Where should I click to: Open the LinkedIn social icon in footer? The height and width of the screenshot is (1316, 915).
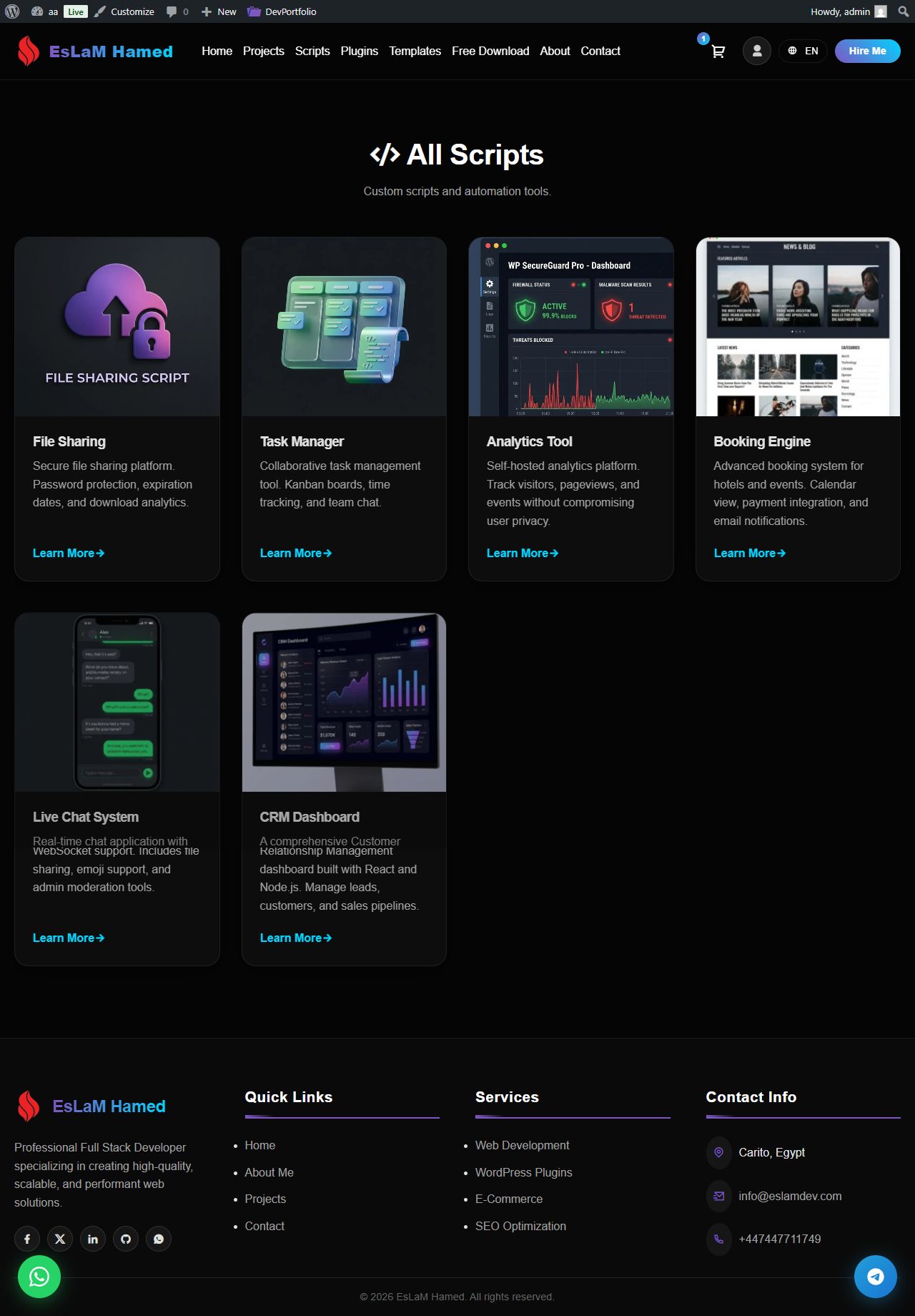(93, 1239)
